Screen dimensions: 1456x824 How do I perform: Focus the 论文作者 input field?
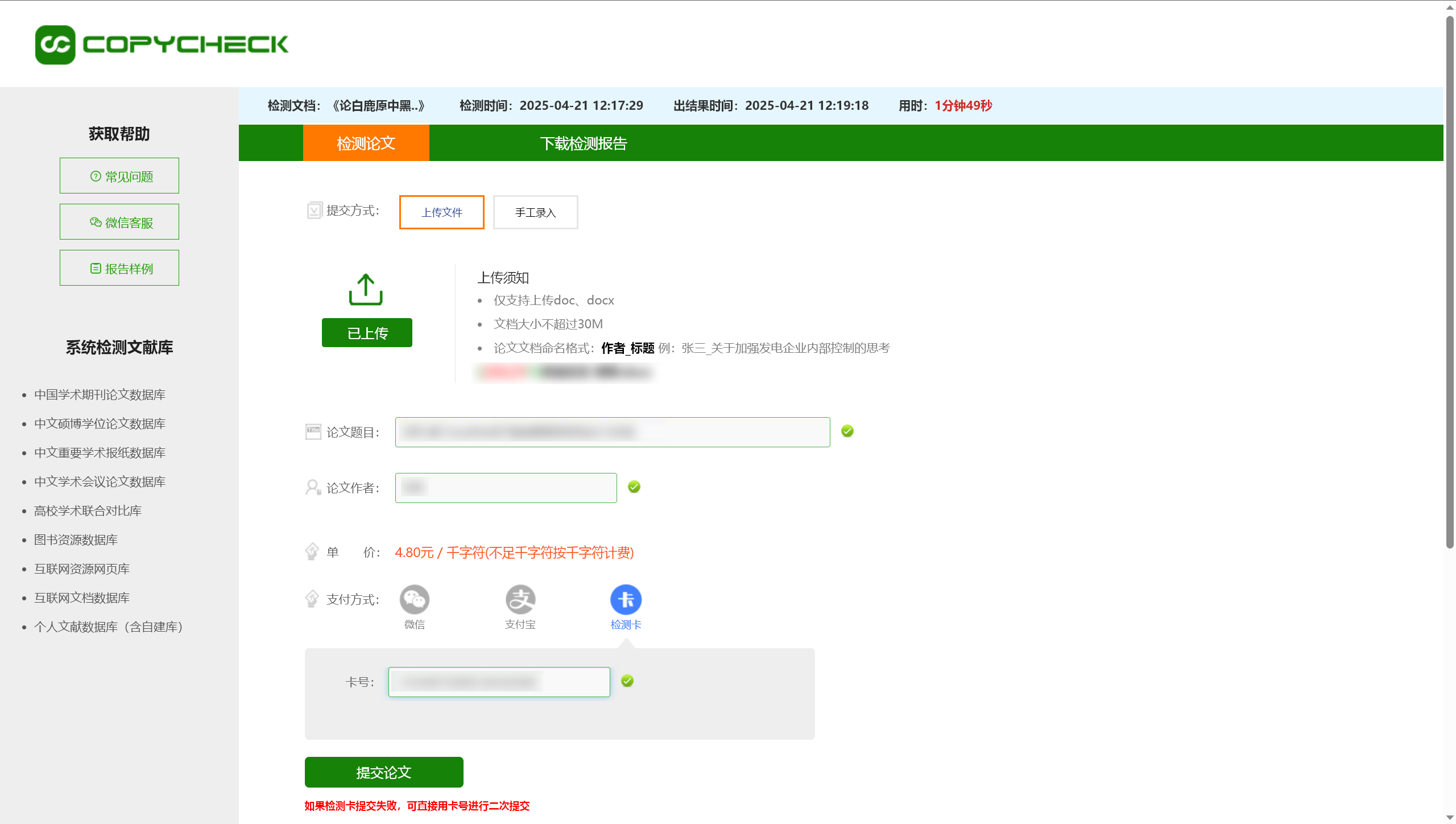[x=506, y=488]
